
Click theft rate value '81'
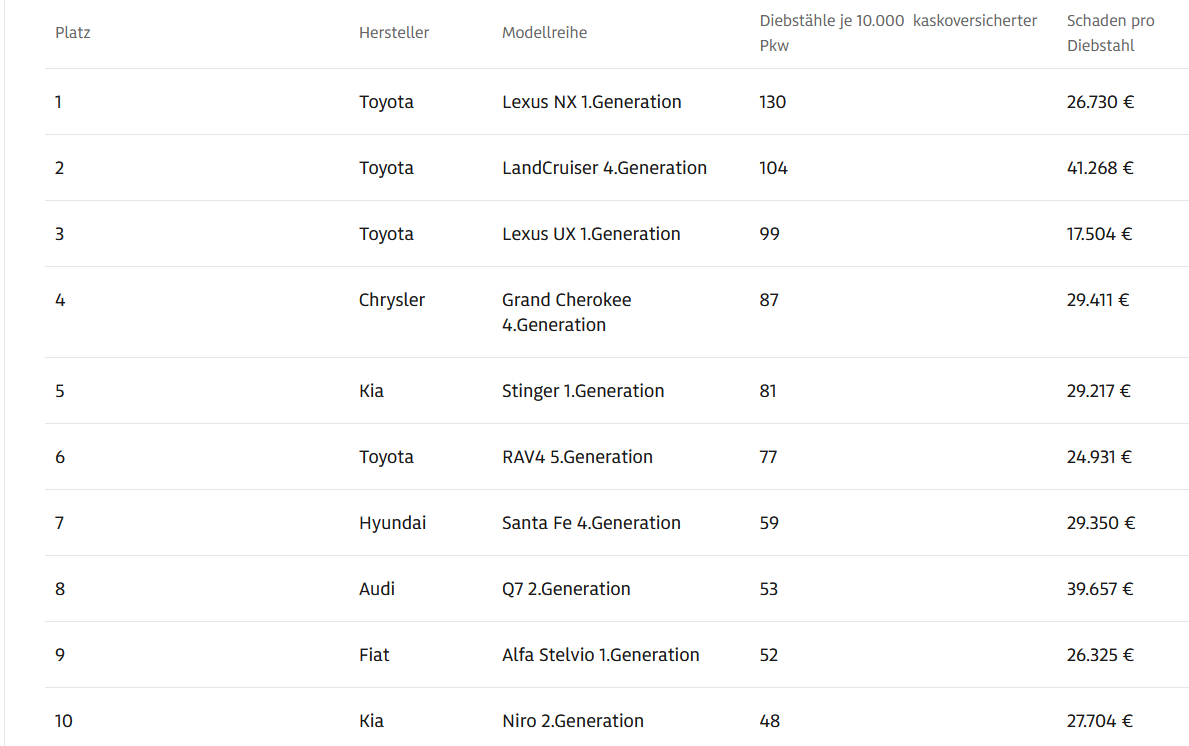coord(767,390)
